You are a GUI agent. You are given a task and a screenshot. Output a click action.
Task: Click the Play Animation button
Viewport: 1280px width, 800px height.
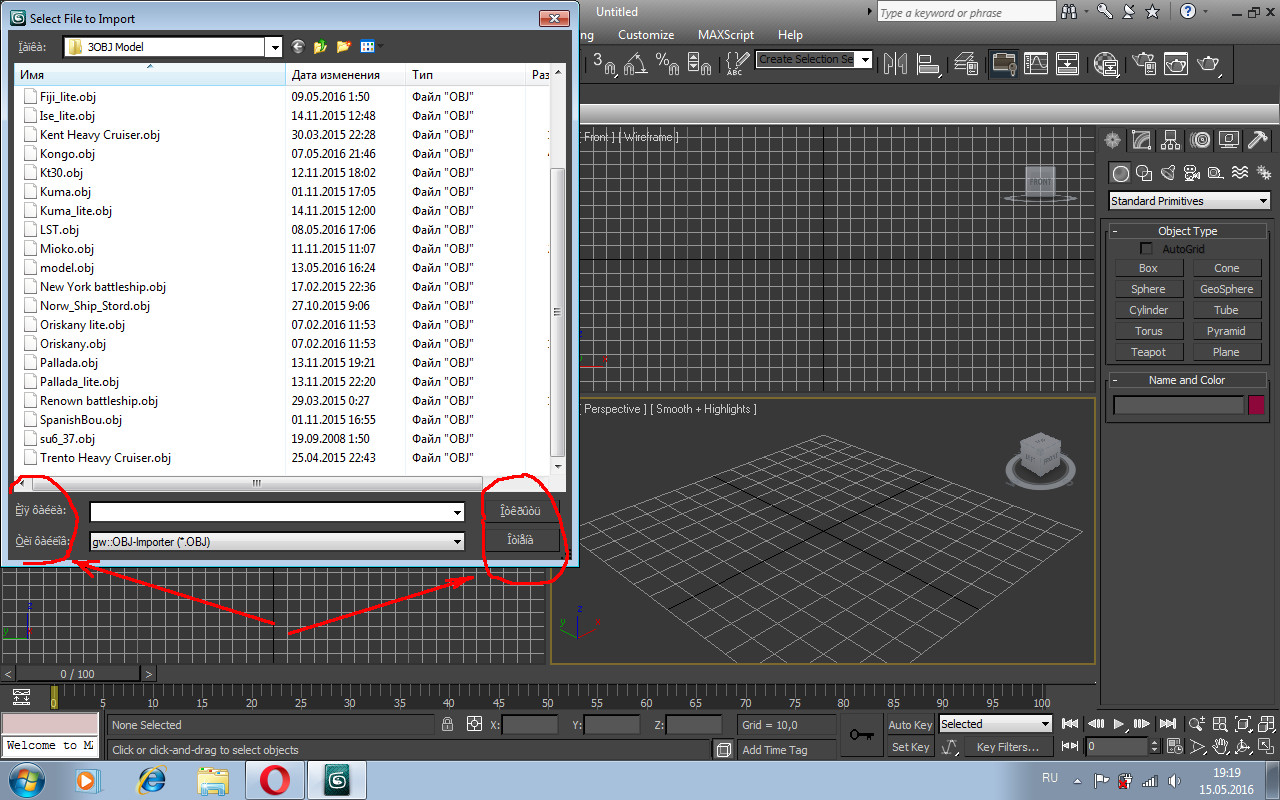point(1119,724)
